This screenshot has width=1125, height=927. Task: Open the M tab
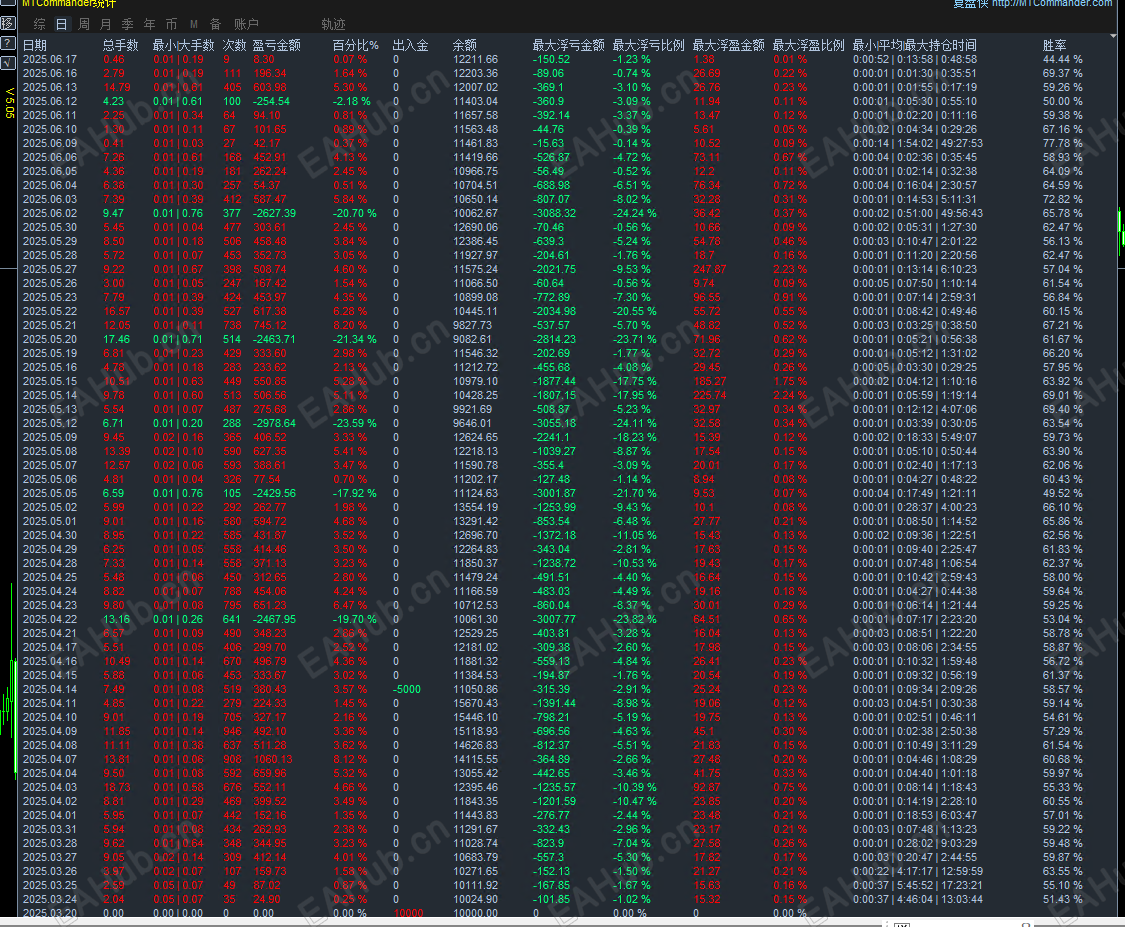[194, 24]
